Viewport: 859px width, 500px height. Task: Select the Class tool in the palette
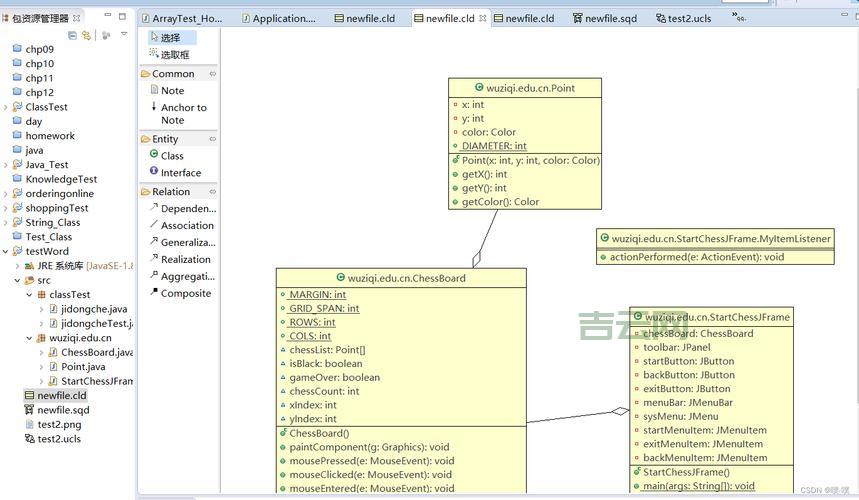[172, 156]
